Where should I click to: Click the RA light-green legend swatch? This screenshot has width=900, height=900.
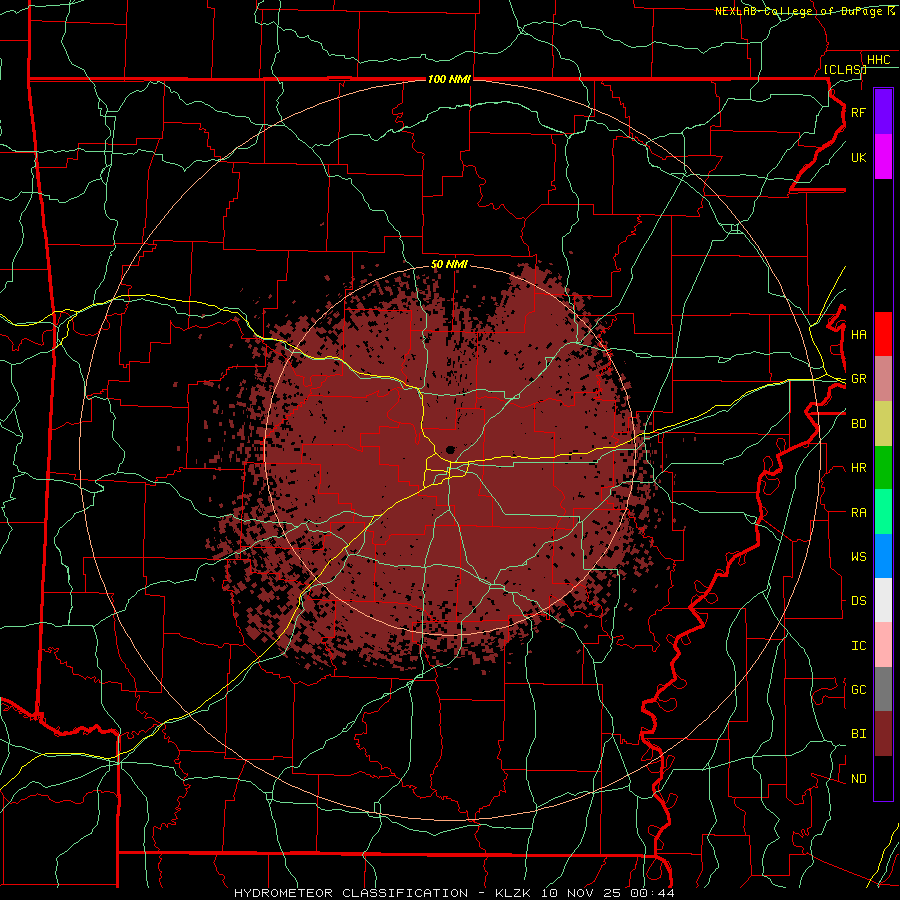coord(883,512)
